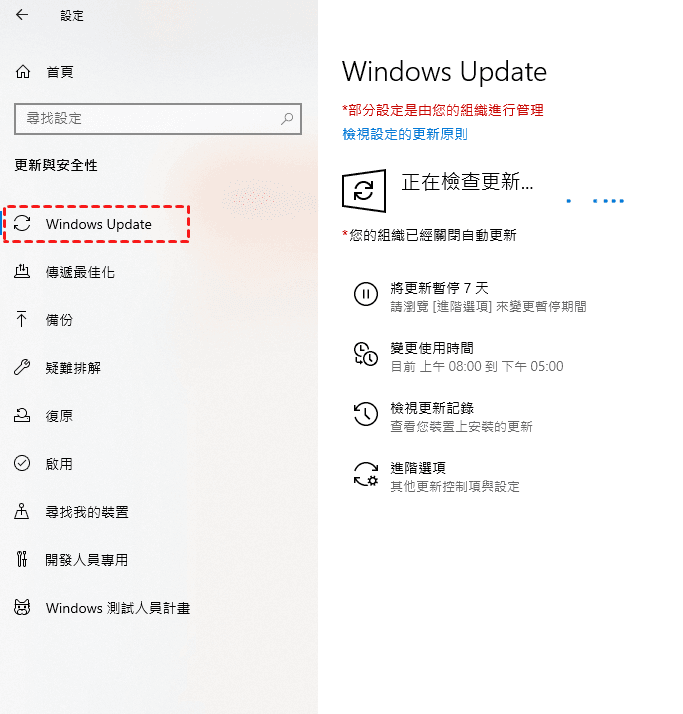This screenshot has height=714, width=683.
Task: Click the wrench icon for 疑難排解
Action: coord(22,367)
